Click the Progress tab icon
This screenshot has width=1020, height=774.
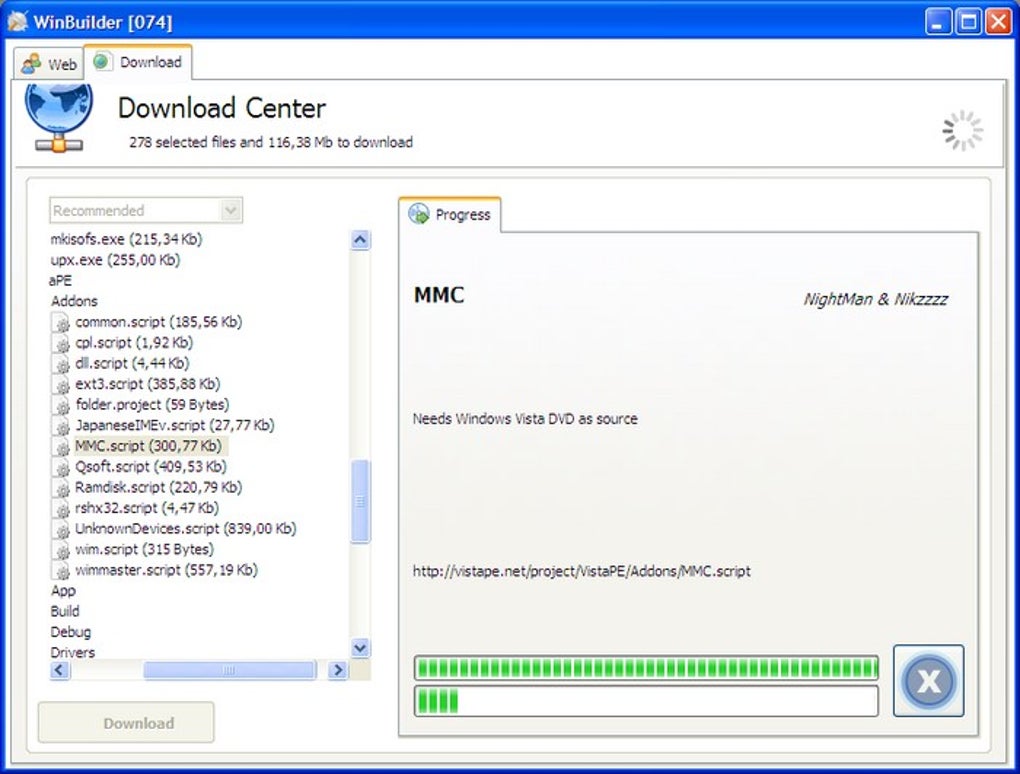coord(419,213)
